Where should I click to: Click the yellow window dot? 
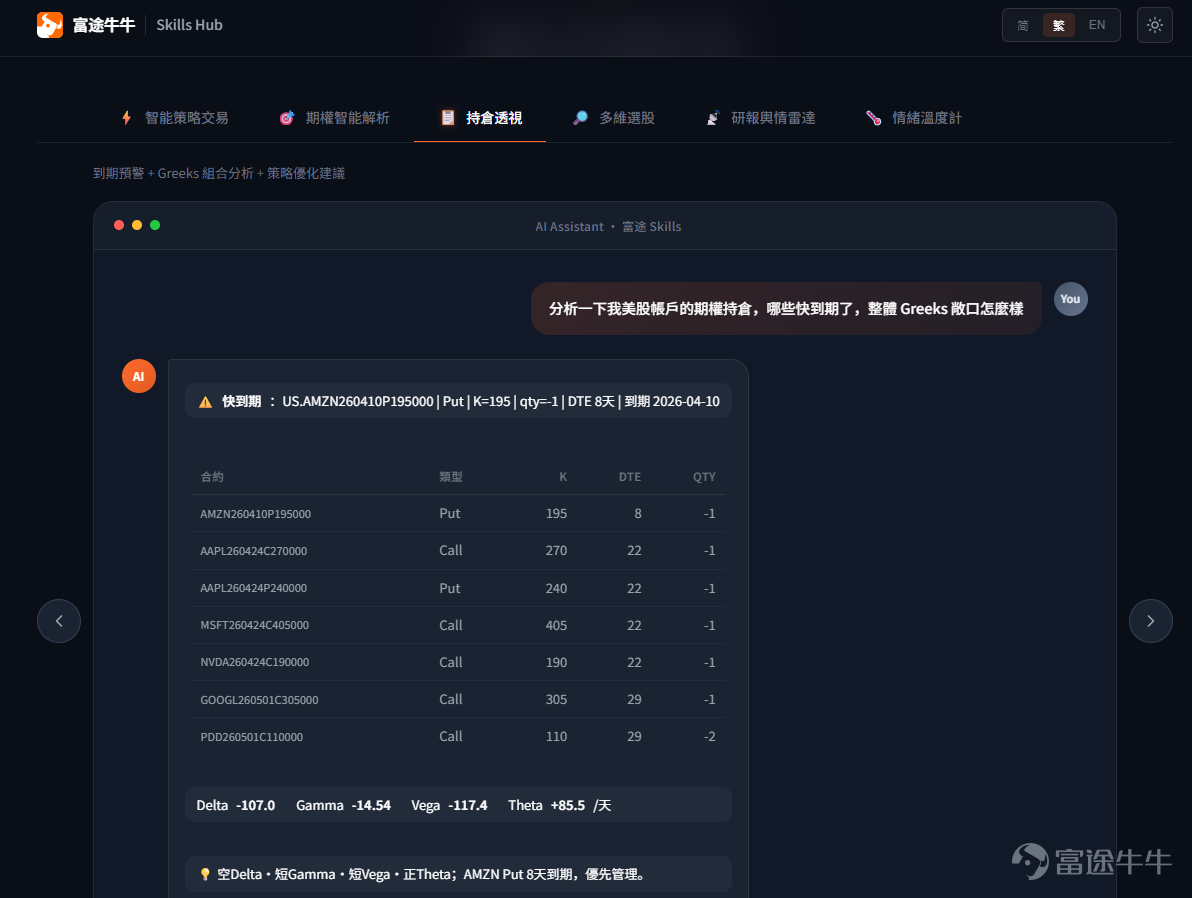tap(137, 225)
